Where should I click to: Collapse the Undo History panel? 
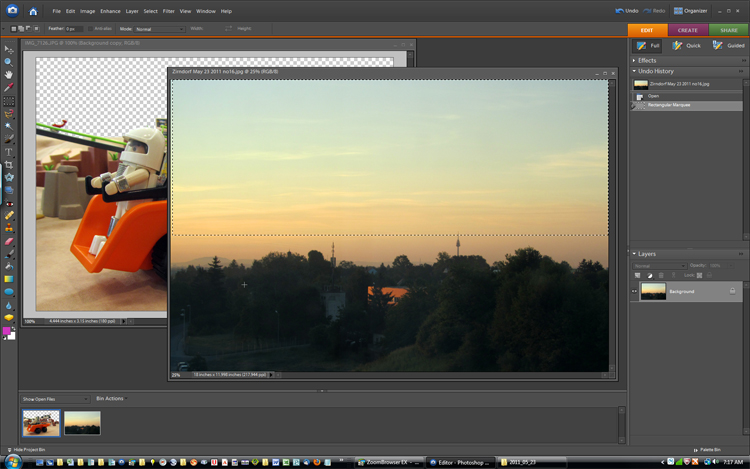pos(634,71)
